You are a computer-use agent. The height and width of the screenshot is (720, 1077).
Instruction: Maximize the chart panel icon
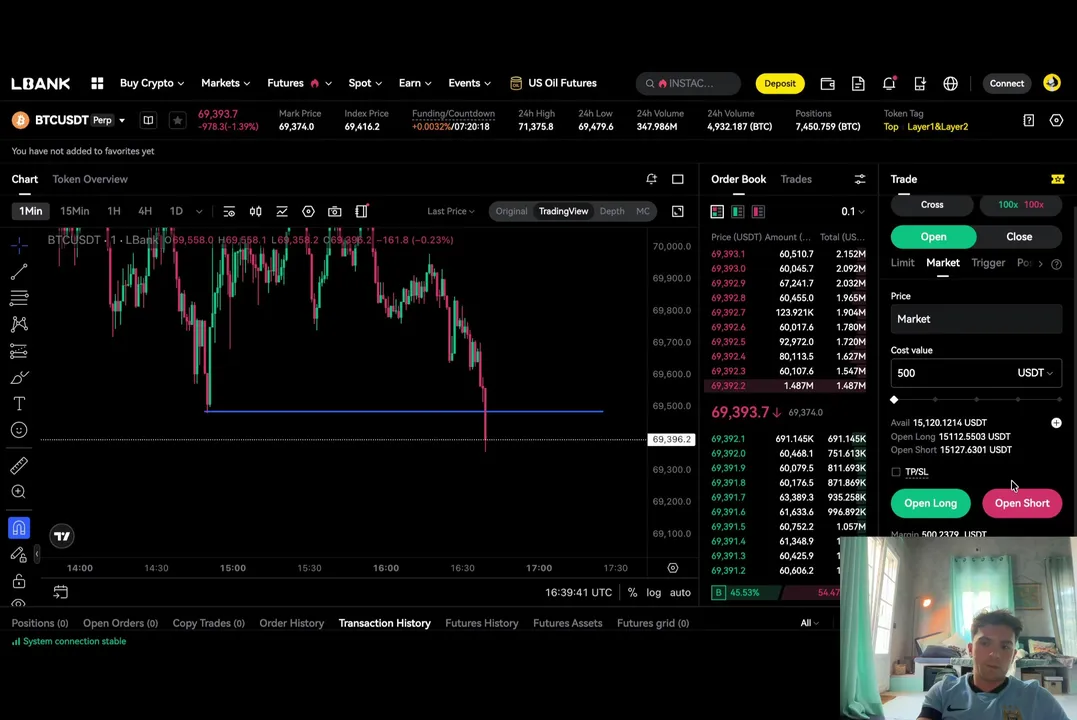[678, 179]
